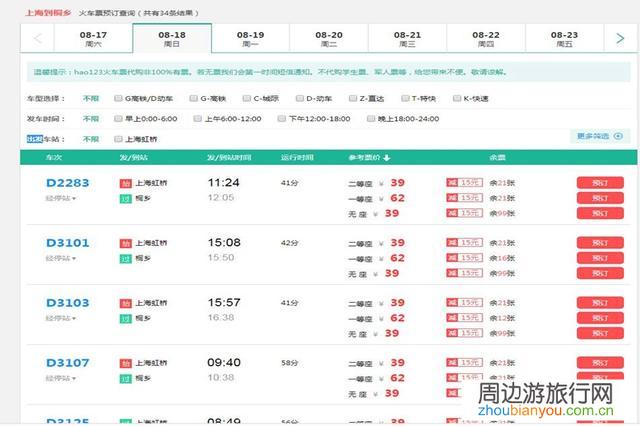Click the green passing-station icon in D2283 row
This screenshot has height=426, width=640.
tap(126, 199)
